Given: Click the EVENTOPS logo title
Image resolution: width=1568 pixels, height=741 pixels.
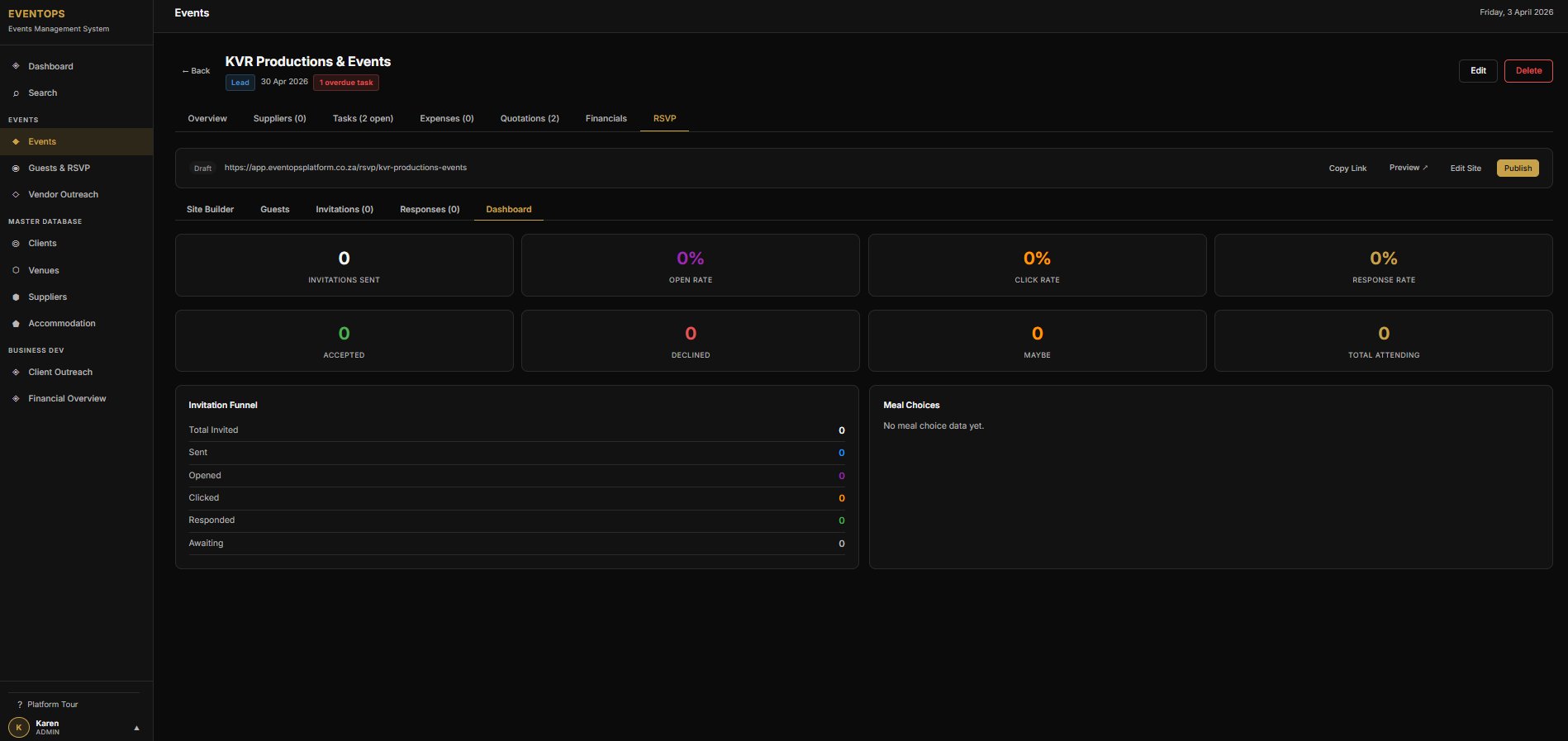Looking at the screenshot, I should 36,14.
